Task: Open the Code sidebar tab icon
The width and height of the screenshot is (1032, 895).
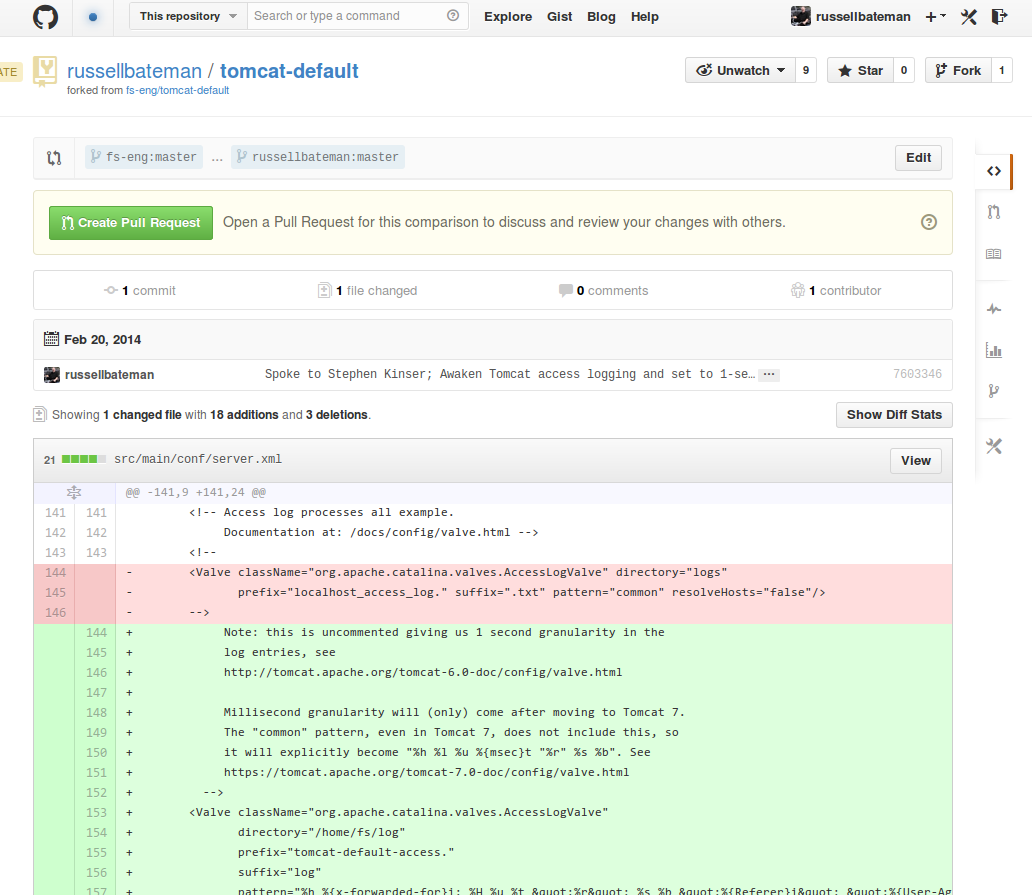Action: click(994, 171)
